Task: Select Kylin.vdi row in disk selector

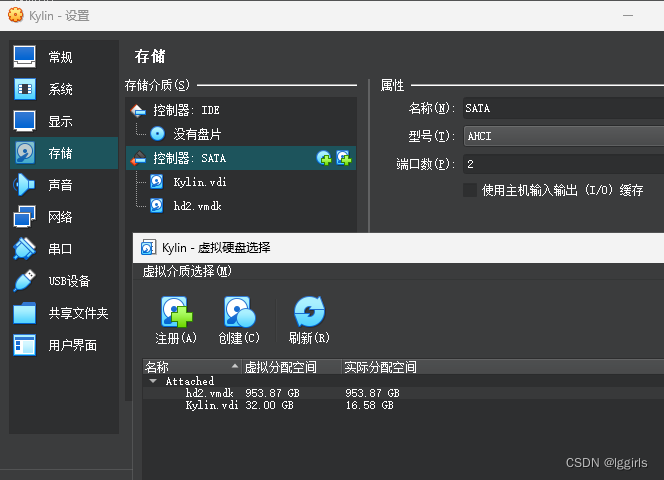Action: coord(404,405)
